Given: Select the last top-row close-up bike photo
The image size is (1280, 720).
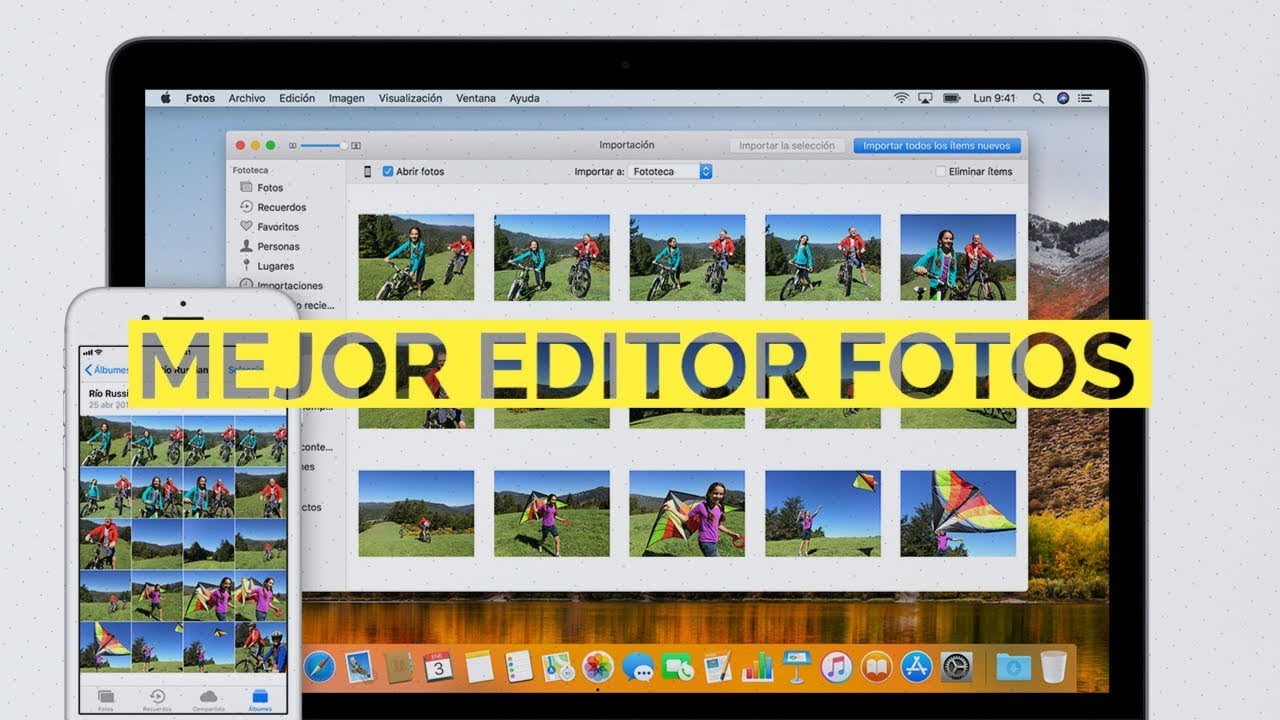Looking at the screenshot, I should click(958, 257).
